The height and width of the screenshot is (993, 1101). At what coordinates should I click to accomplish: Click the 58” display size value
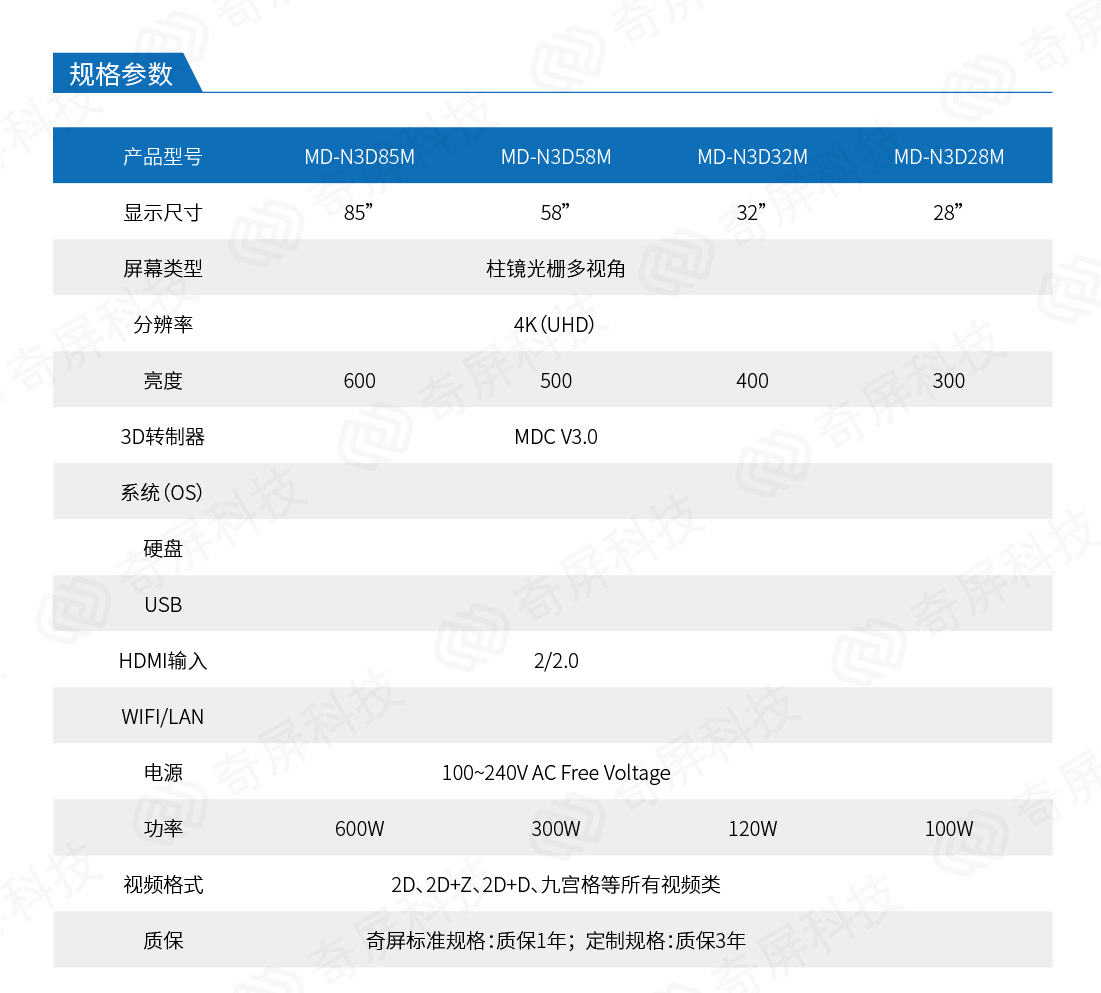[x=555, y=212]
